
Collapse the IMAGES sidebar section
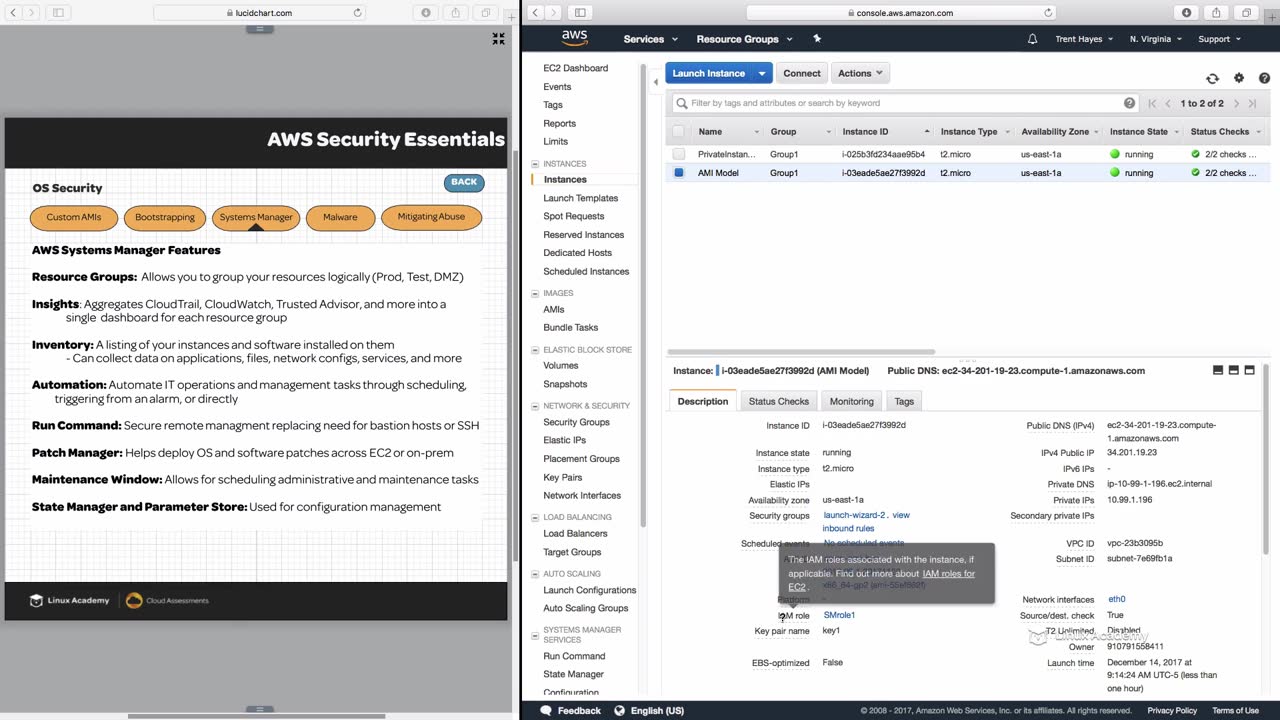(535, 293)
